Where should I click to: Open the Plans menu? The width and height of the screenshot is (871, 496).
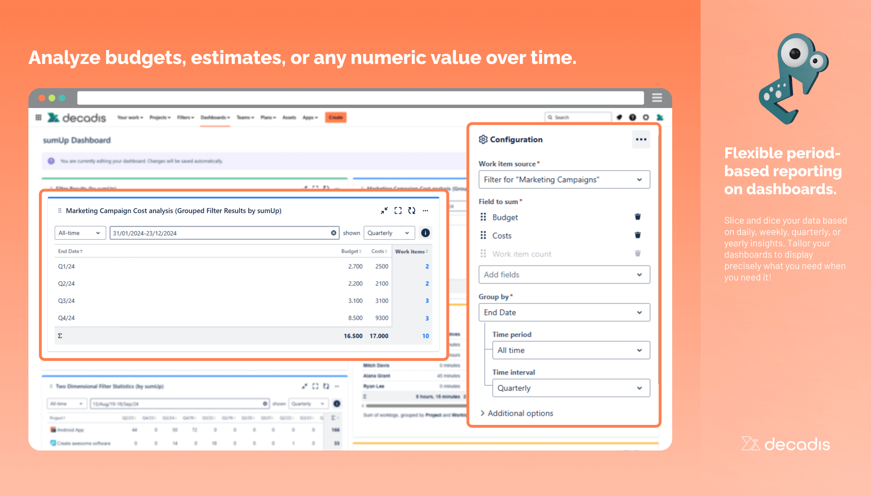(x=268, y=117)
